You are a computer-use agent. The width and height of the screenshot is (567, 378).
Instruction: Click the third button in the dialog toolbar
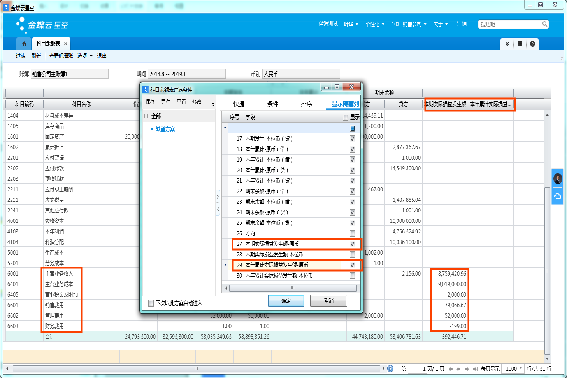(x=181, y=102)
